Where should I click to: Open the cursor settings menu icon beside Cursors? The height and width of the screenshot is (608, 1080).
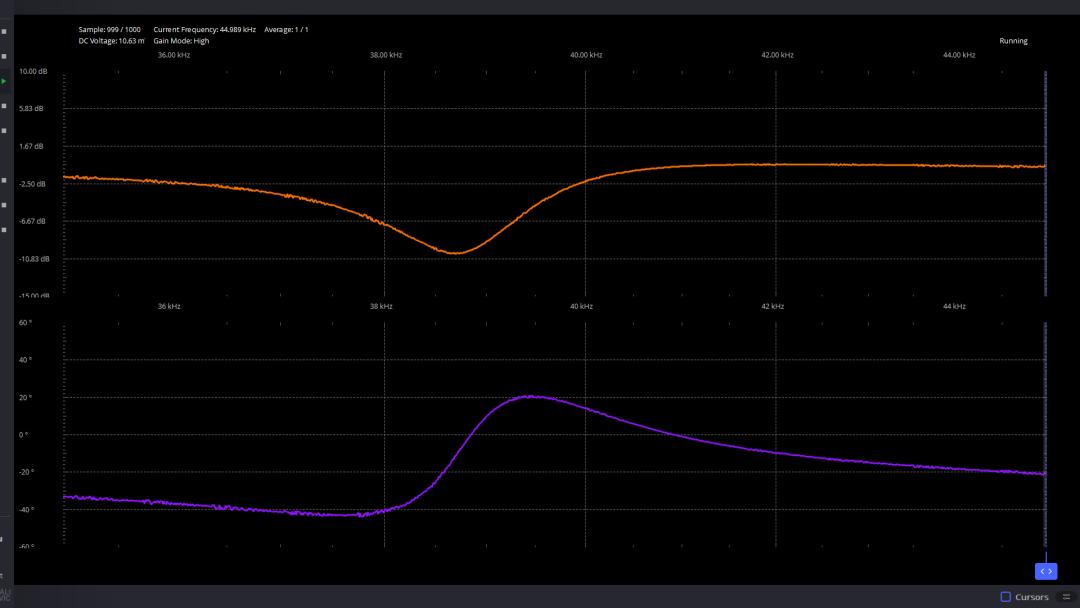(1066, 597)
